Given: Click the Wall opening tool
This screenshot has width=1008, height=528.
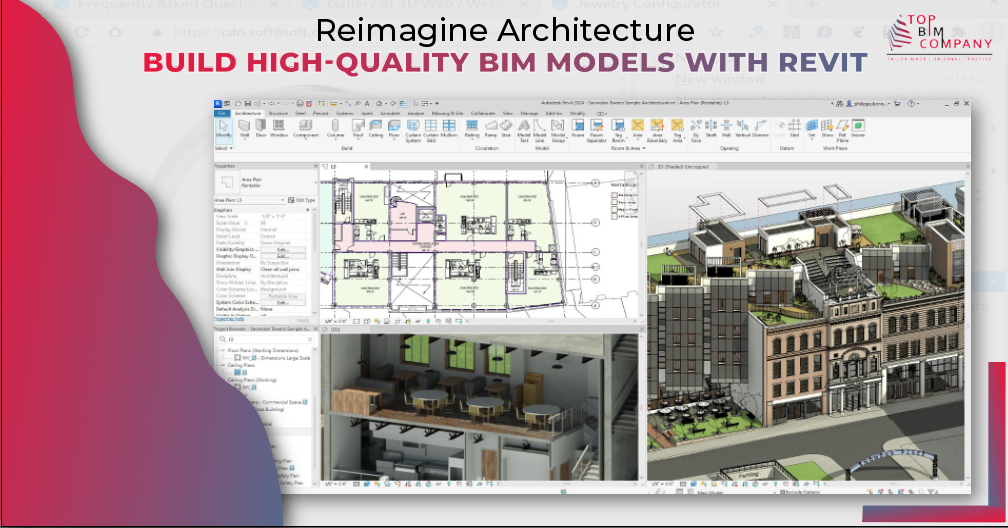Looking at the screenshot, I should [x=726, y=128].
